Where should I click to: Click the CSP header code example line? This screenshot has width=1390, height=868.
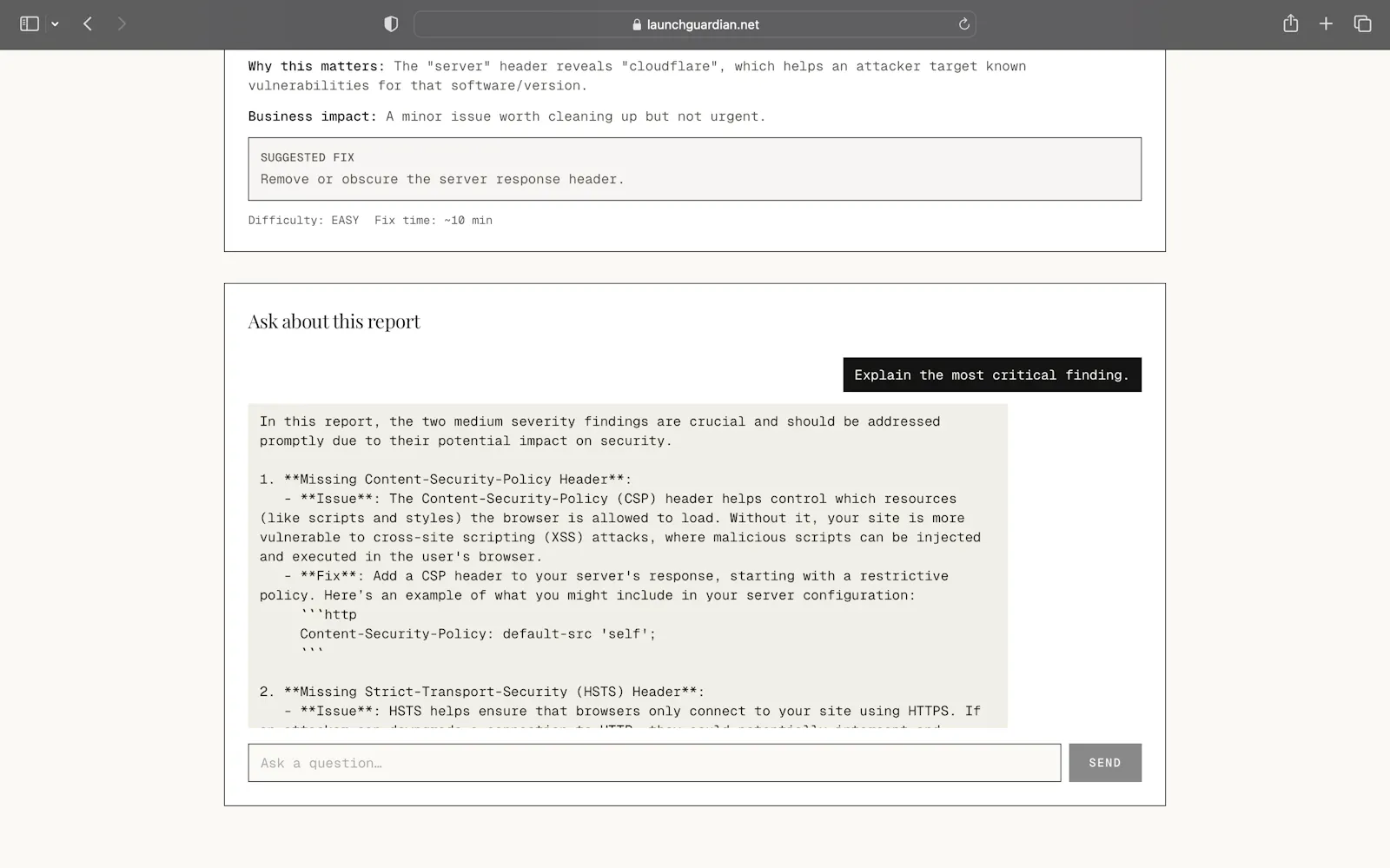click(478, 634)
